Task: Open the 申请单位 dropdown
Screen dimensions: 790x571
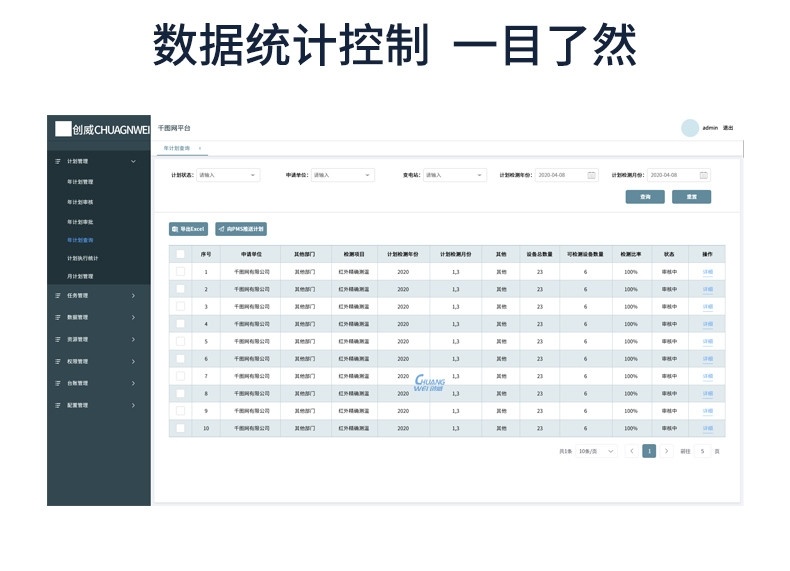Action: [343, 175]
